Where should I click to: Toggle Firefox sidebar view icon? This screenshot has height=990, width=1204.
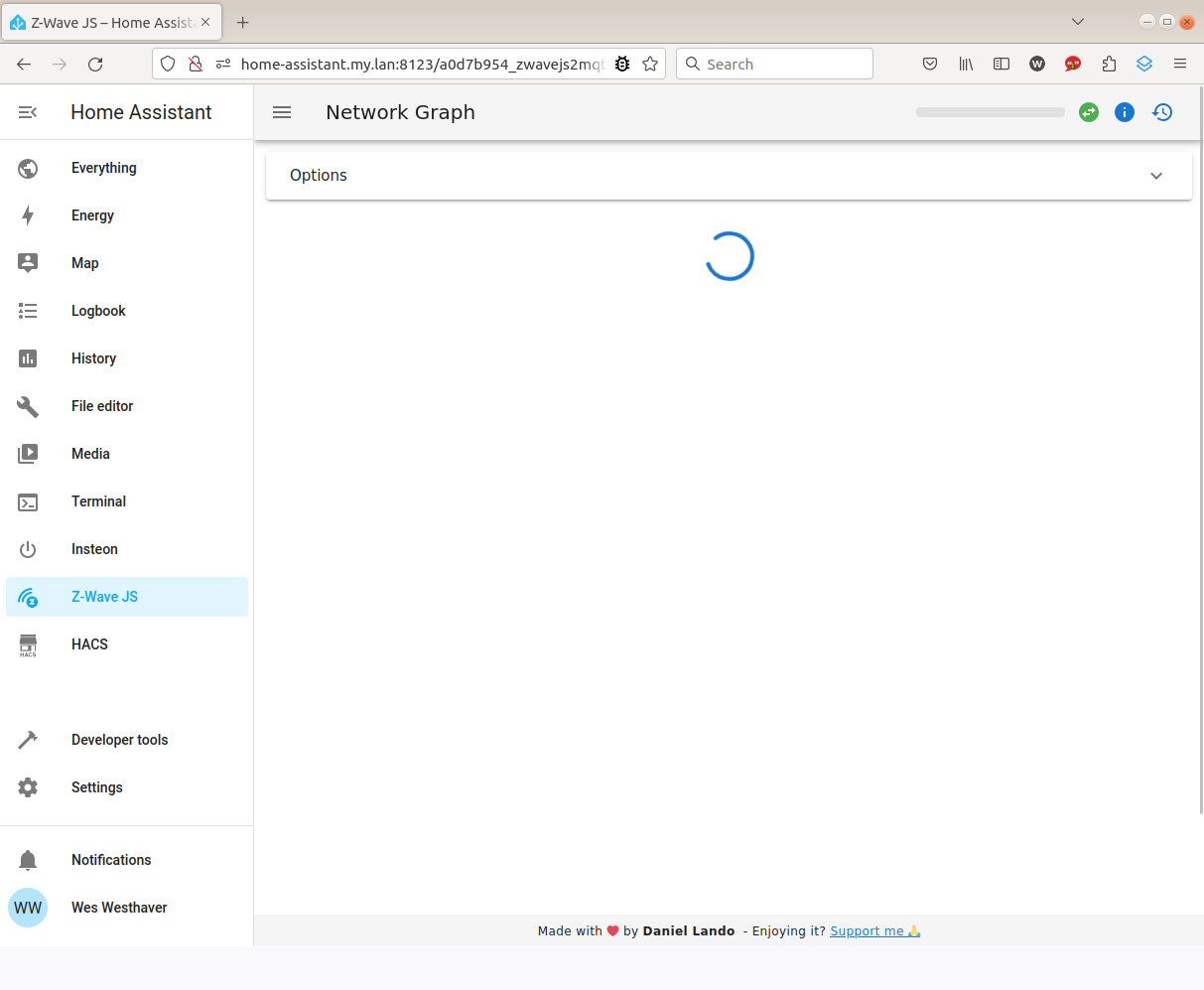[1002, 64]
